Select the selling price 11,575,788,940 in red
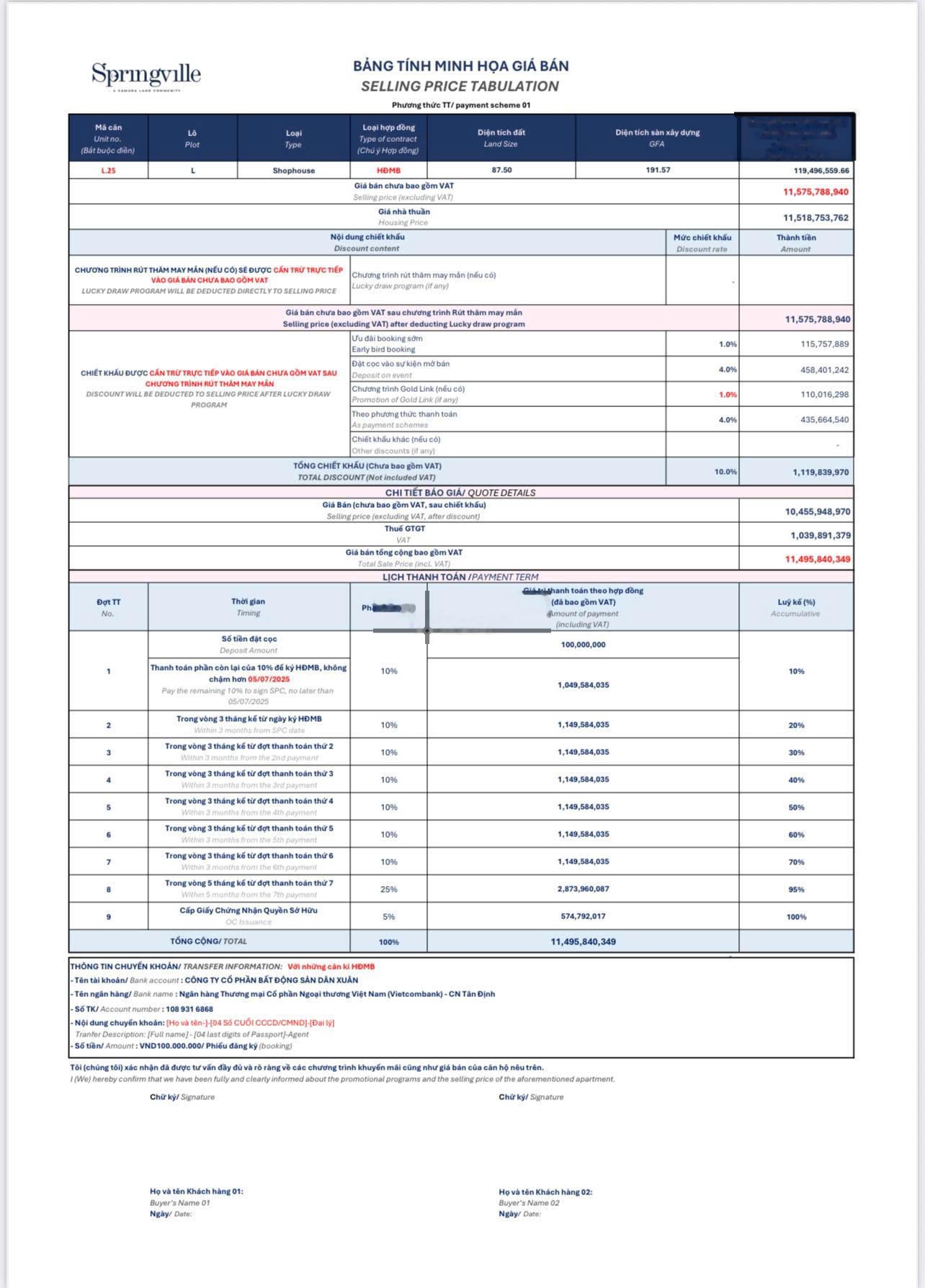The image size is (925, 1288). (815, 192)
